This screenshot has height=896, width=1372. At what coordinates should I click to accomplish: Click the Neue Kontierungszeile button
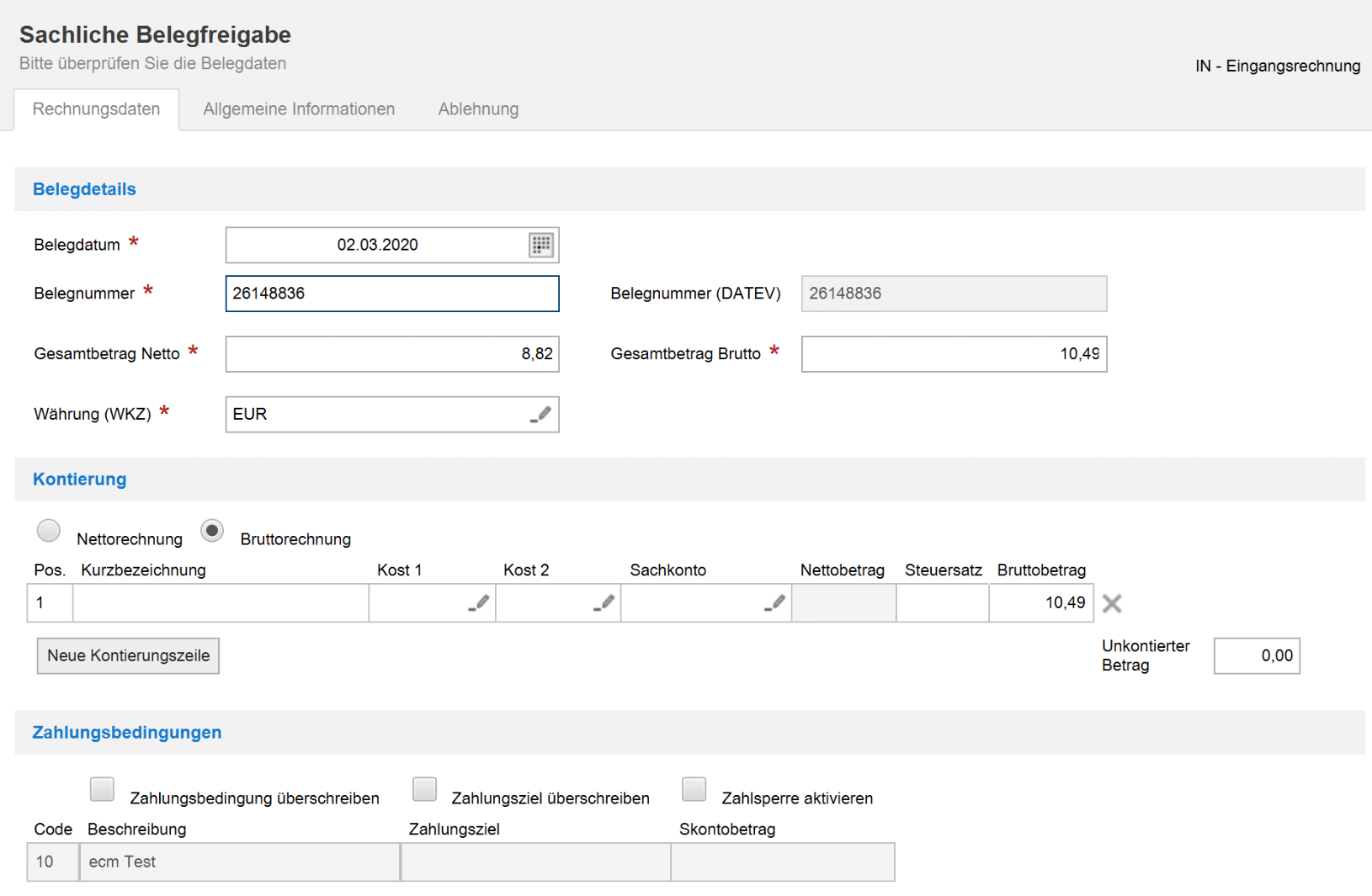128,655
